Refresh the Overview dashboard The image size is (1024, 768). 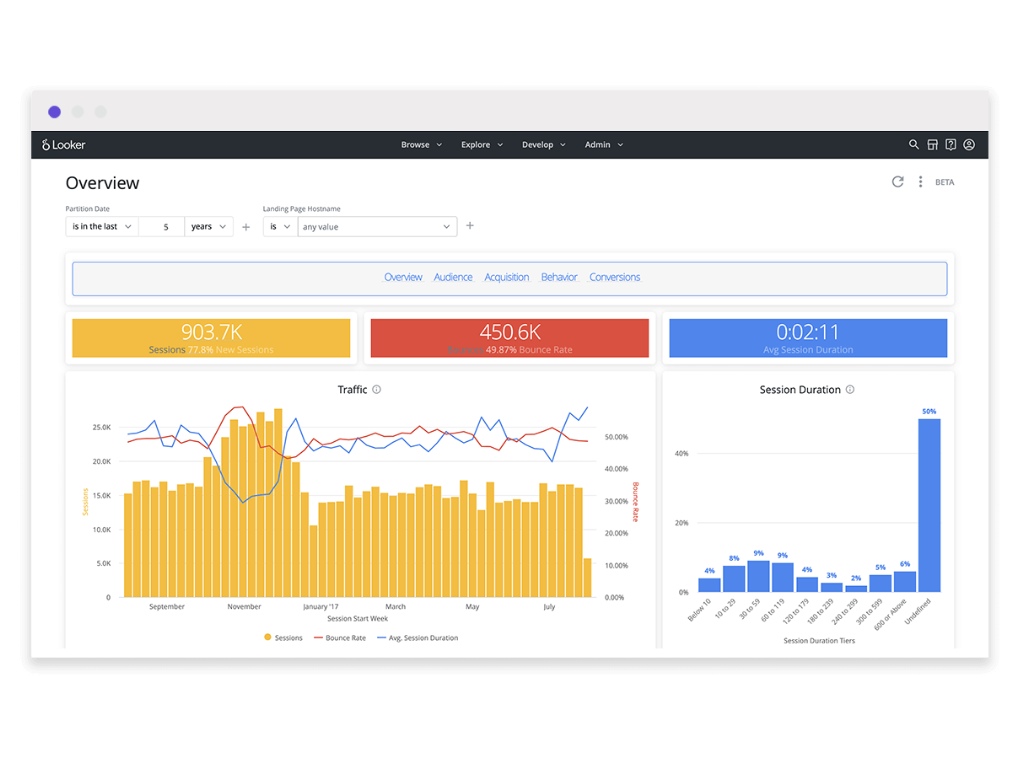point(897,181)
